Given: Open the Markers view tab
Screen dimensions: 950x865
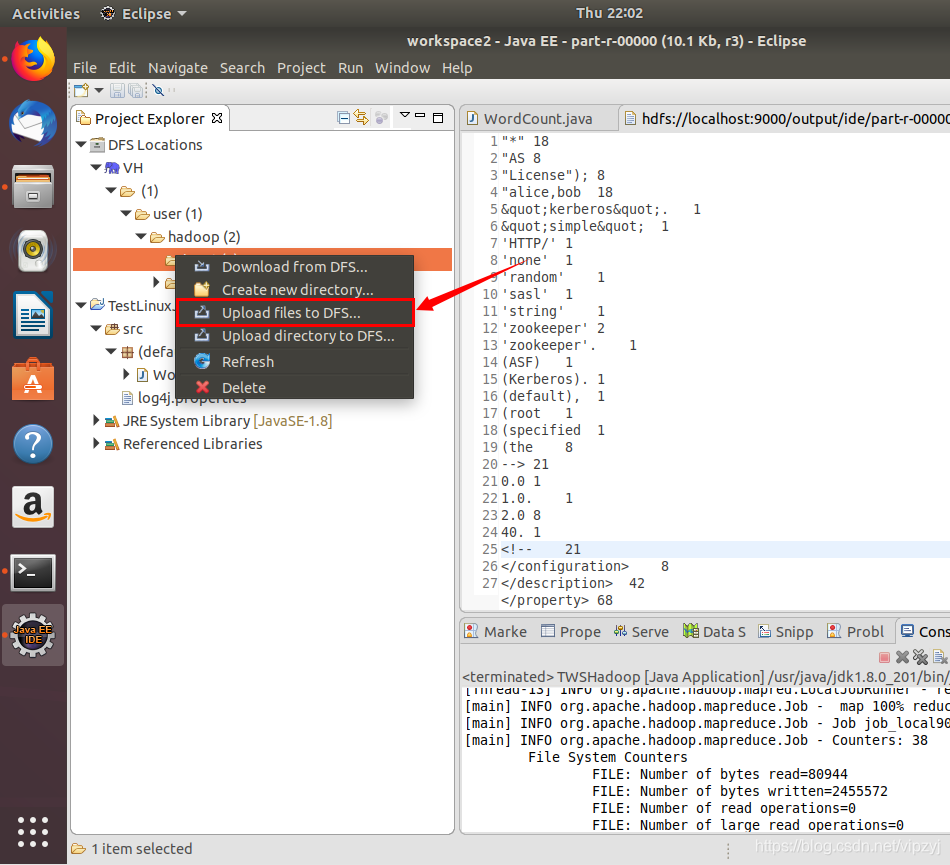Looking at the screenshot, I should (496, 632).
